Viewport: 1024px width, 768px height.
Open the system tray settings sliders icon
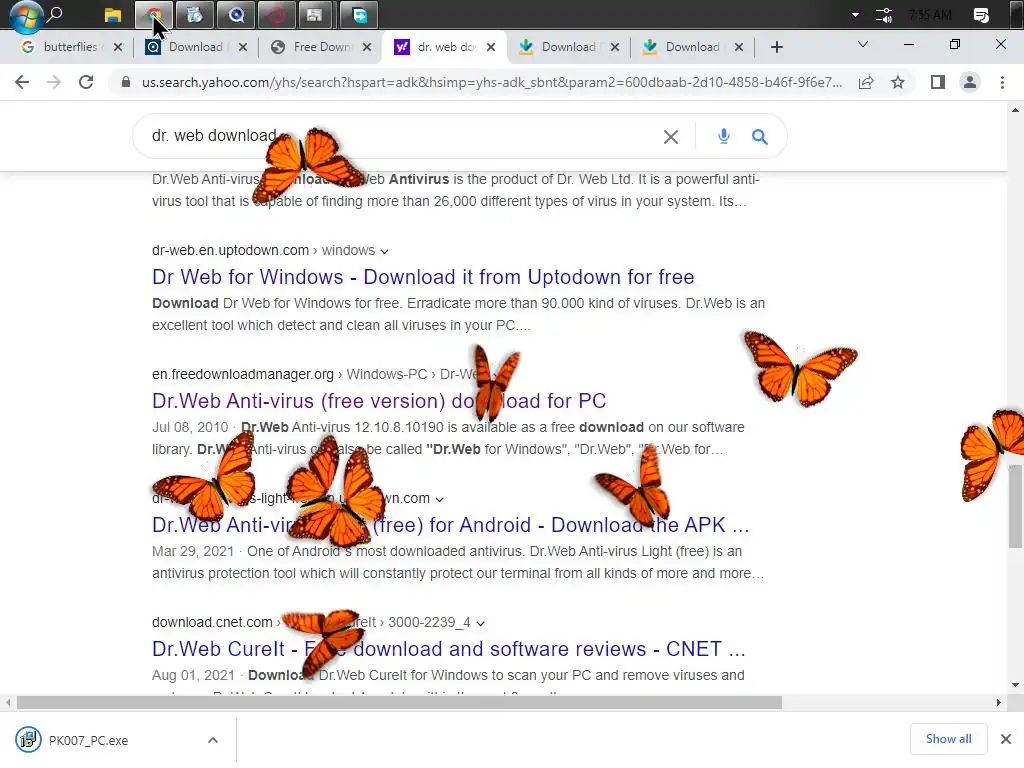884,15
